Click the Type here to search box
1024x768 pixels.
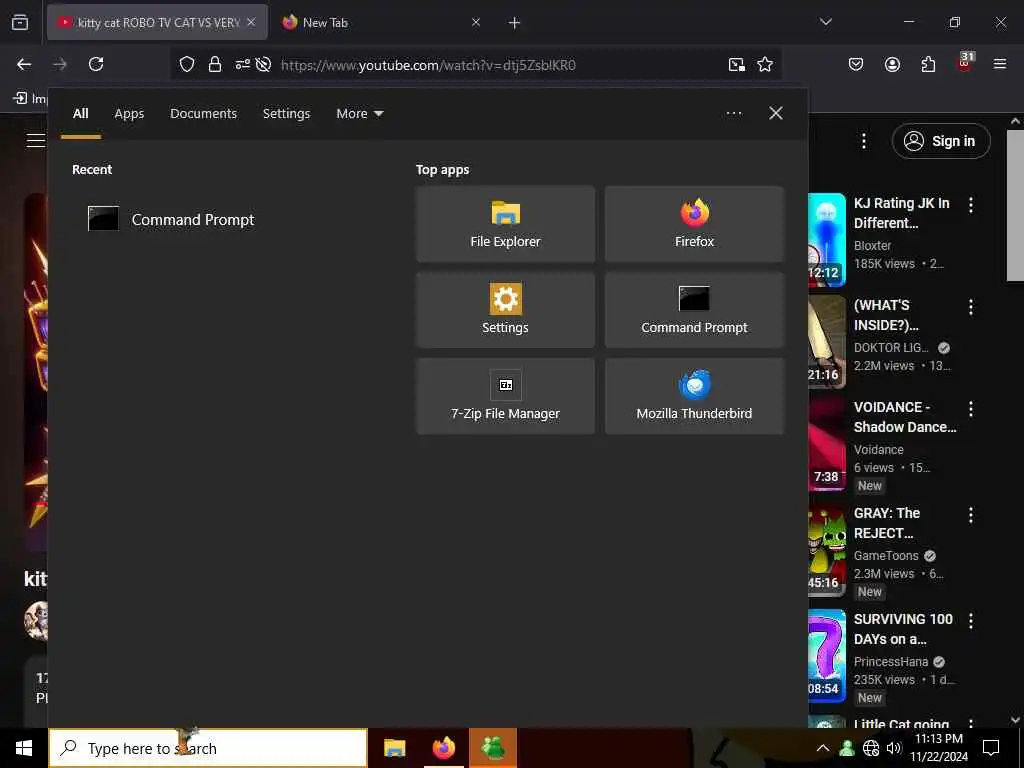pos(208,748)
